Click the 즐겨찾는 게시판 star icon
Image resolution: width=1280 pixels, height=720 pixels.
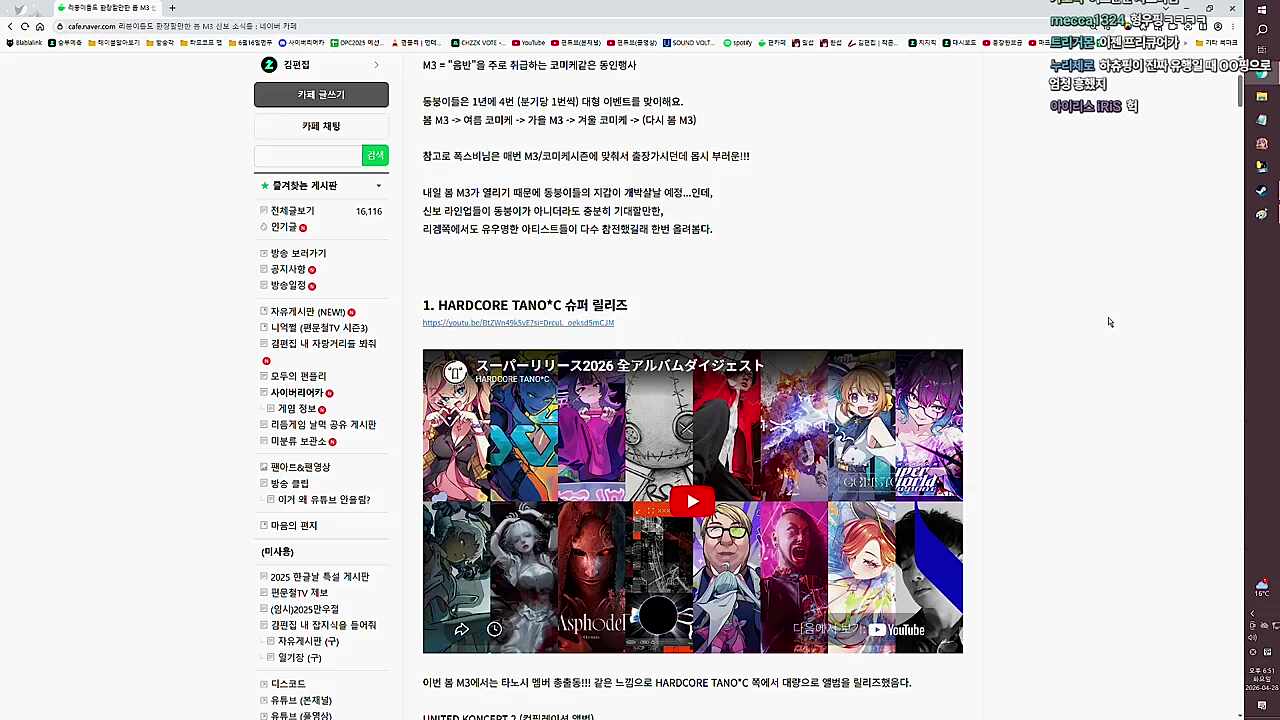265,186
